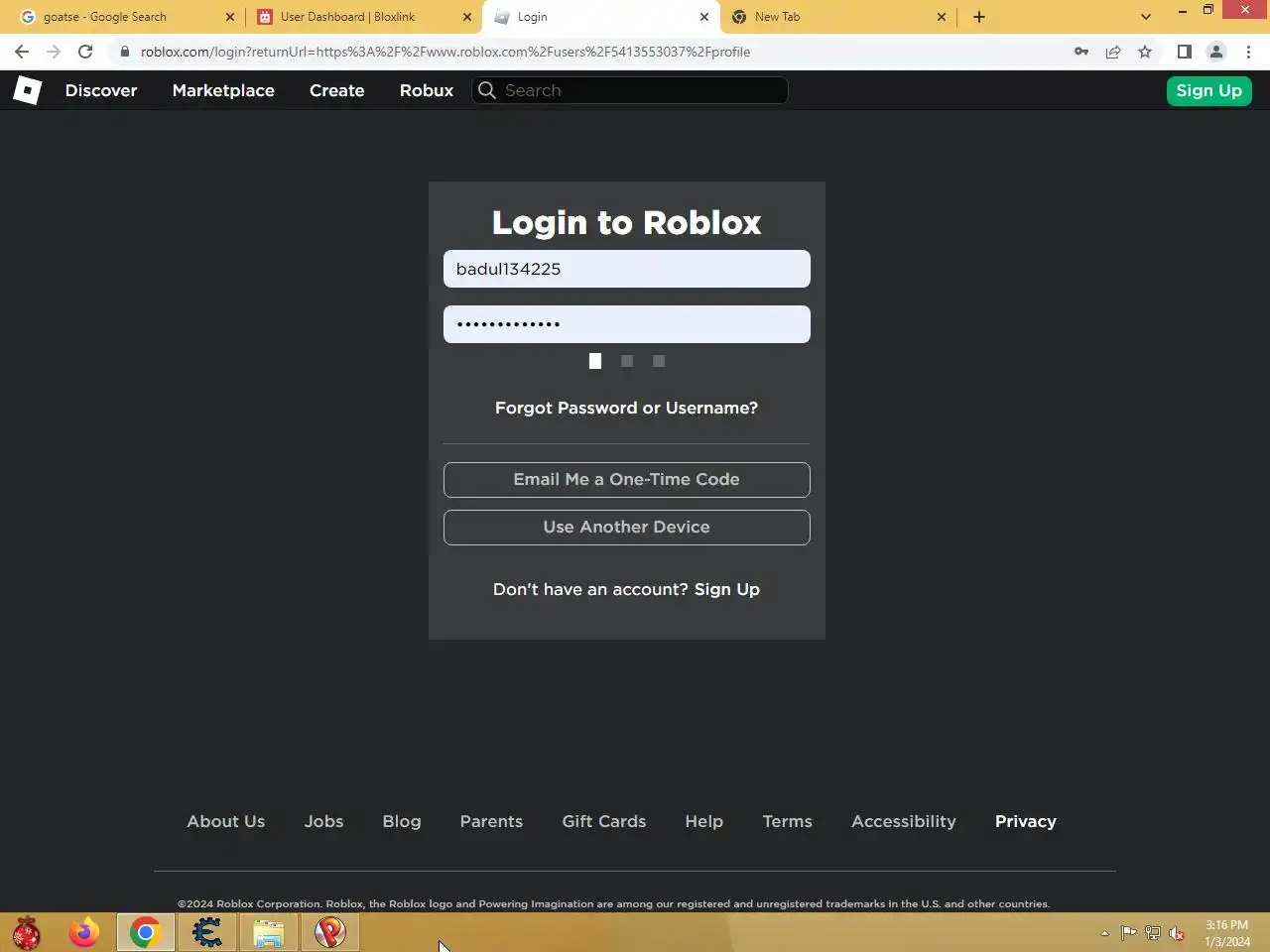The width and height of the screenshot is (1270, 952).
Task: Open Terms footer link
Action: 788,821
